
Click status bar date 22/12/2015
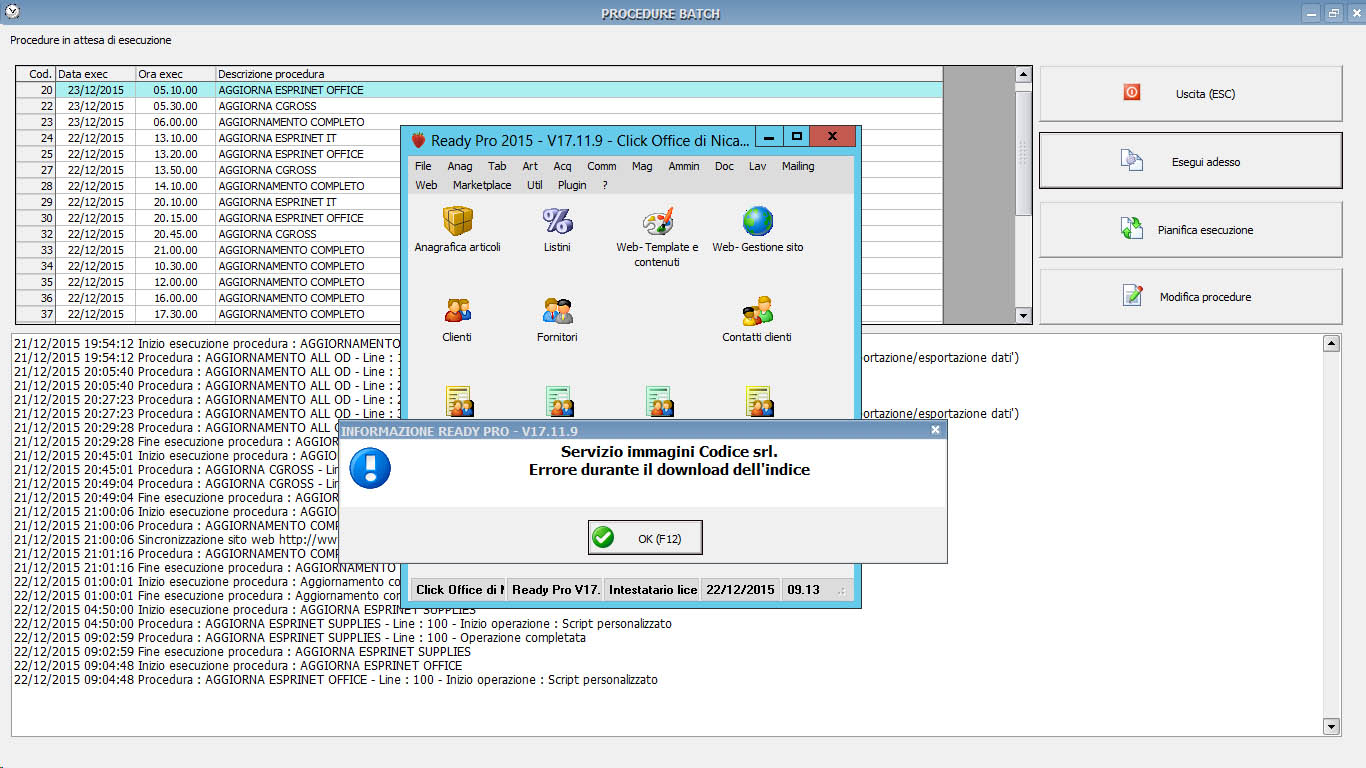click(740, 590)
